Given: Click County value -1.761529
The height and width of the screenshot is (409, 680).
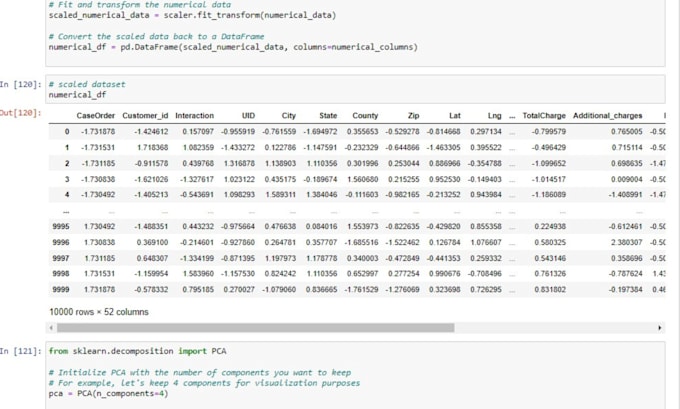Looking at the screenshot, I should 361,289.
